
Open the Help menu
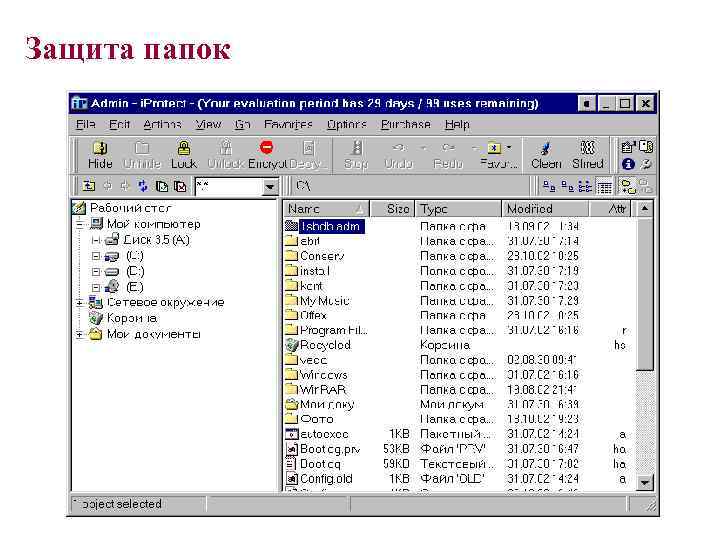click(x=457, y=124)
